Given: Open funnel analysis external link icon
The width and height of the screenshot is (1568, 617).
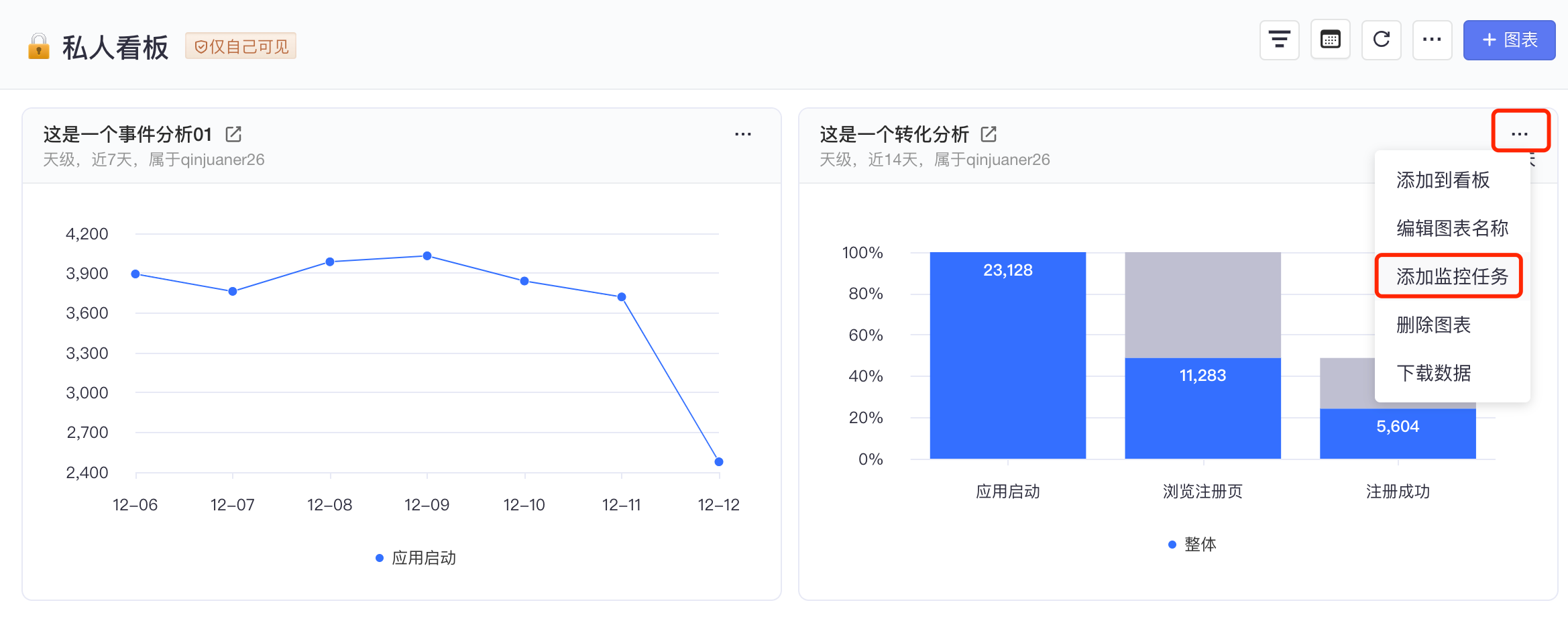Looking at the screenshot, I should tap(989, 134).
